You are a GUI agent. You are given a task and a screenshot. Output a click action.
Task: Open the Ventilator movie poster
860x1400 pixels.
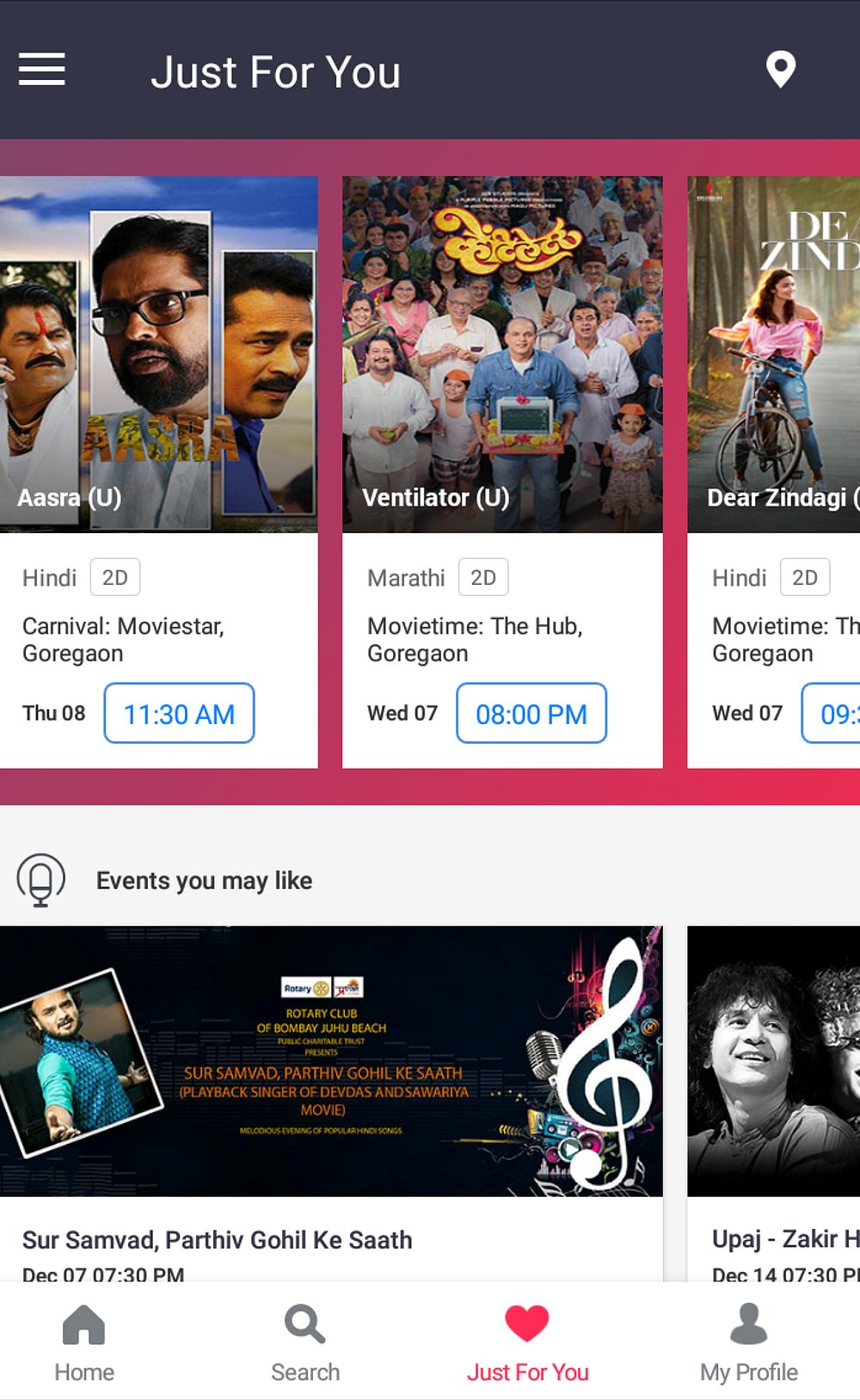tap(502, 354)
